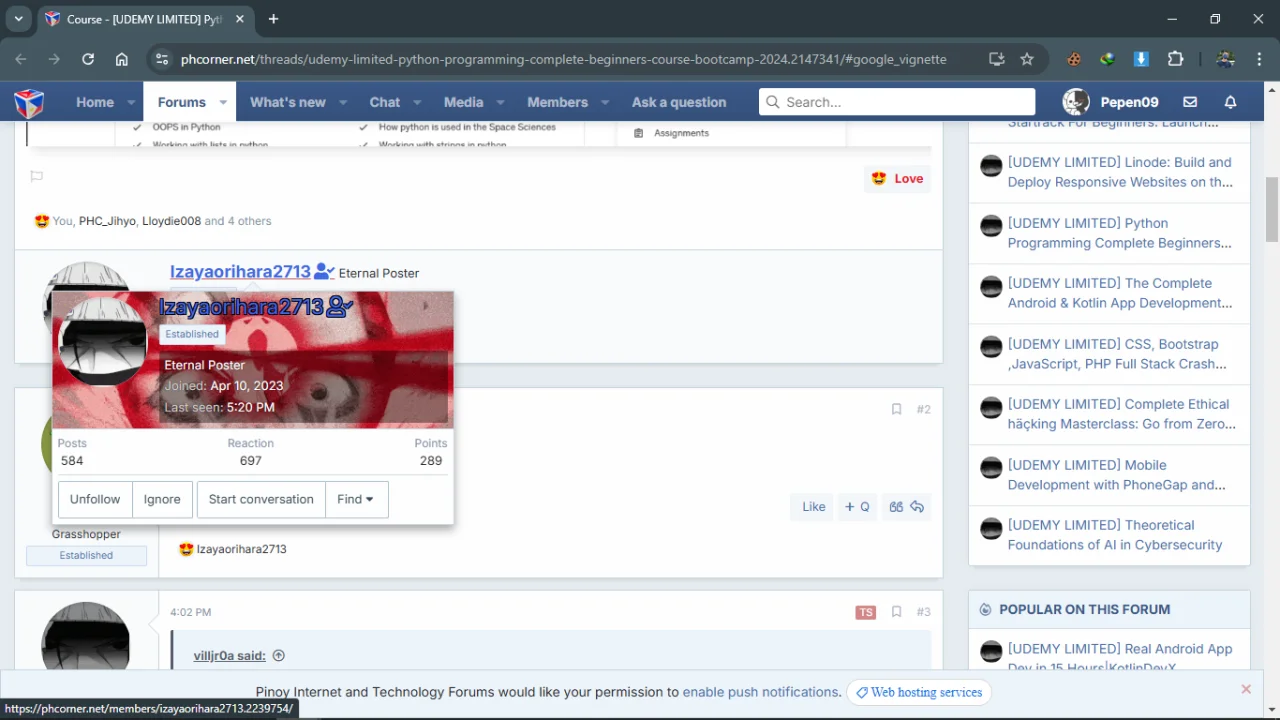
Task: Open the What's new section
Action: click(x=288, y=102)
